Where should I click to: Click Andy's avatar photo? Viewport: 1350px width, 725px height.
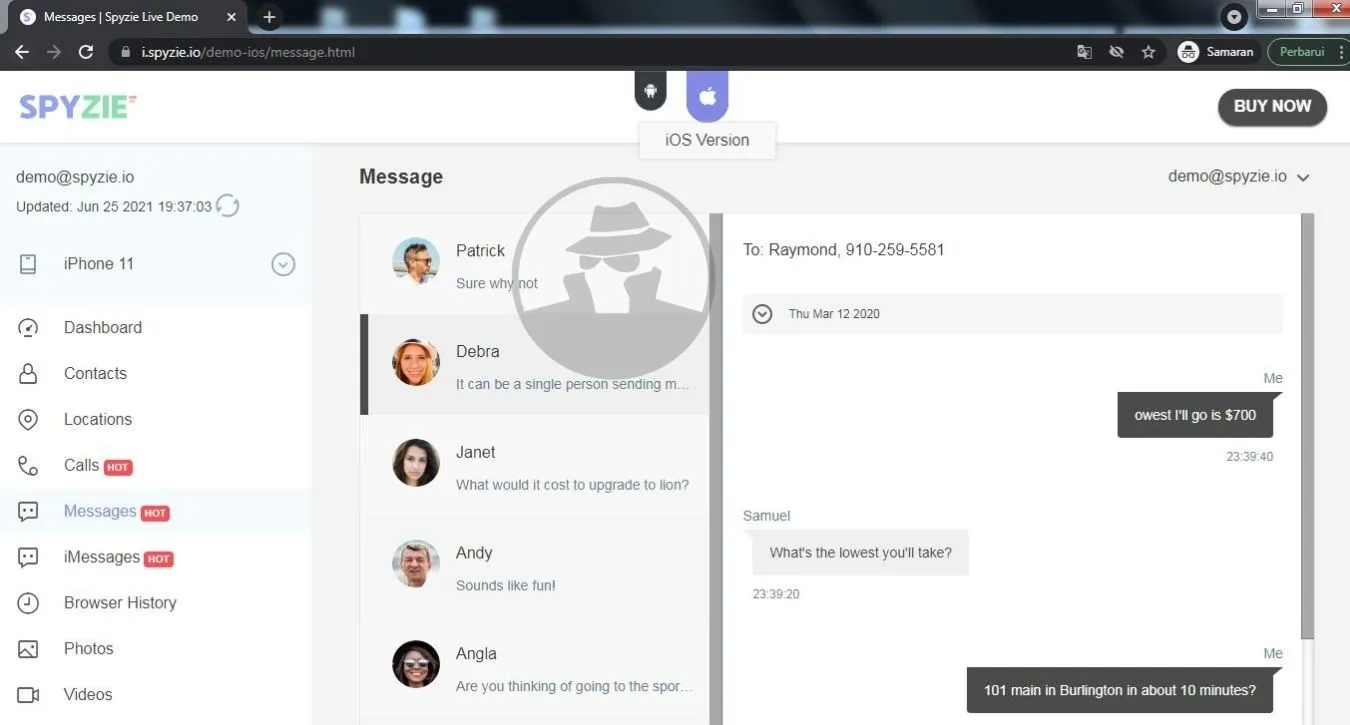(x=416, y=564)
